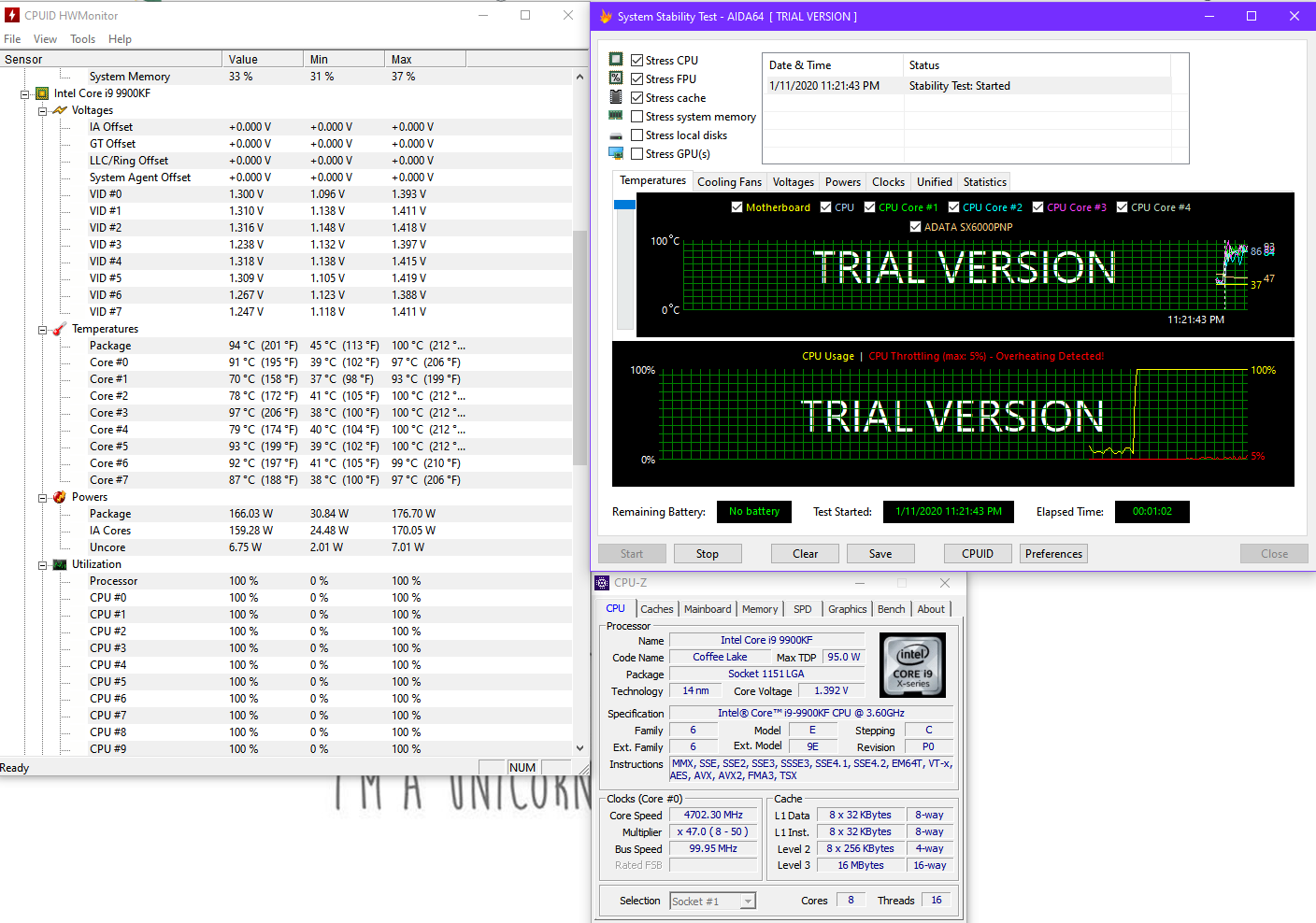Click the Stress GPU(s) monitor icon

click(616, 153)
